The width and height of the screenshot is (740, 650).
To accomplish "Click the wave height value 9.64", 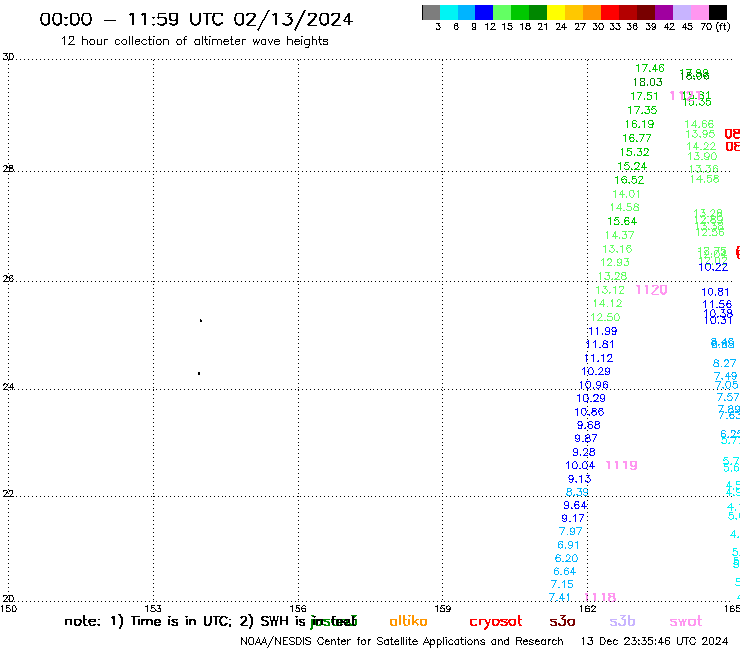I will click(574, 505).
